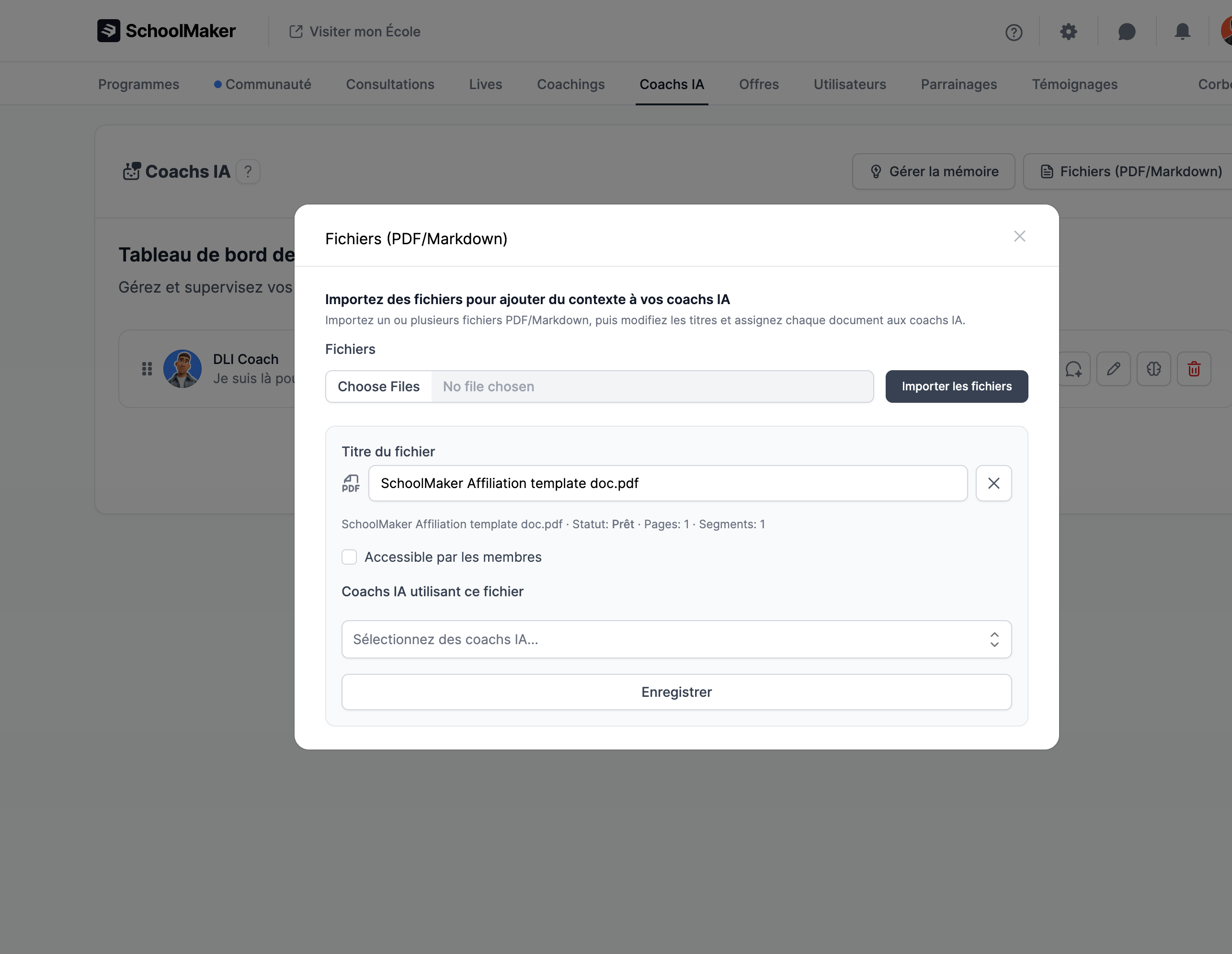
Task: Click the red trash icon for DLI Coach
Action: 1194,369
